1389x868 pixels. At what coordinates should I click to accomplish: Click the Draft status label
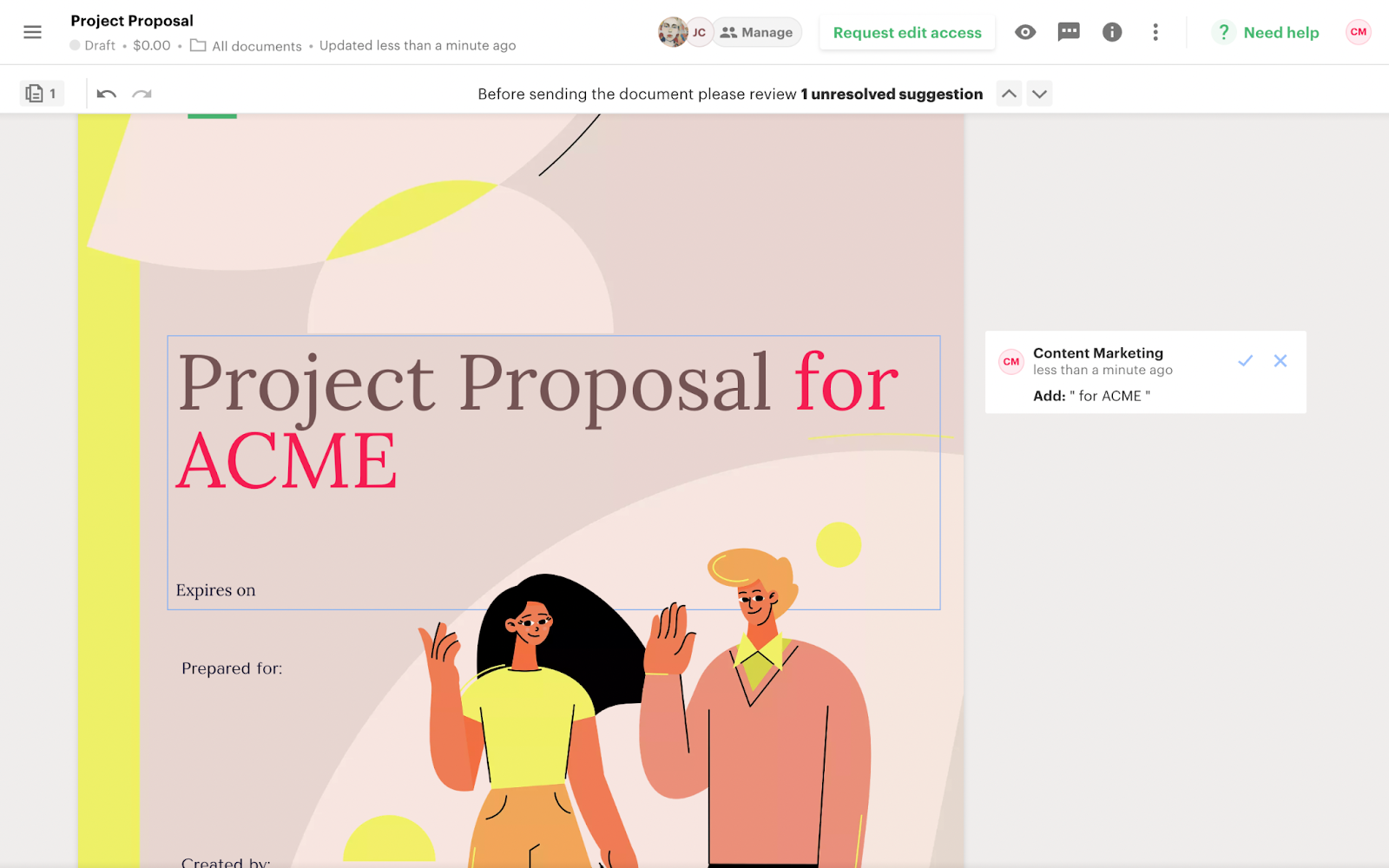pyautogui.click(x=93, y=46)
